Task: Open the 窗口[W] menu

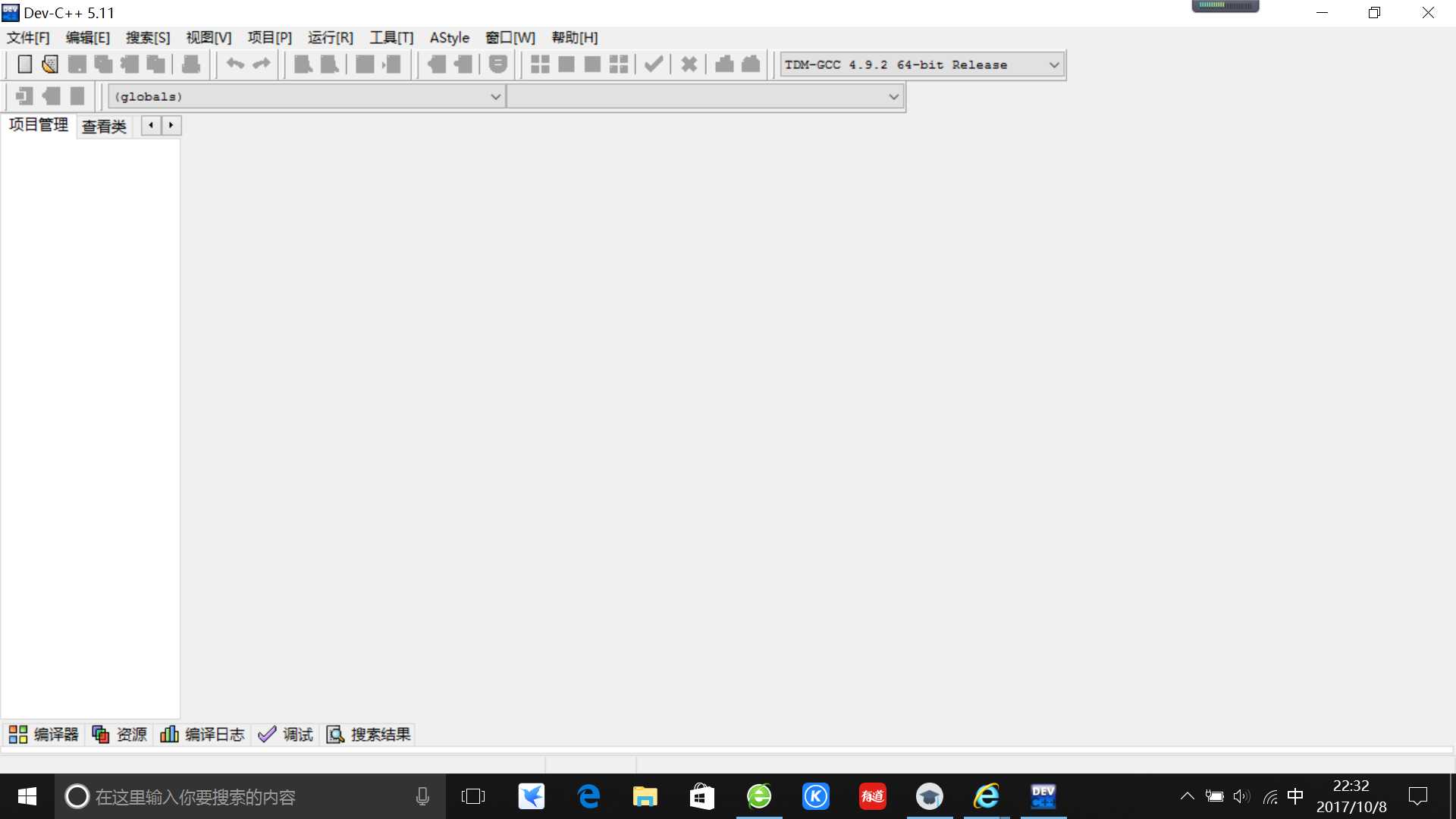Action: [510, 38]
